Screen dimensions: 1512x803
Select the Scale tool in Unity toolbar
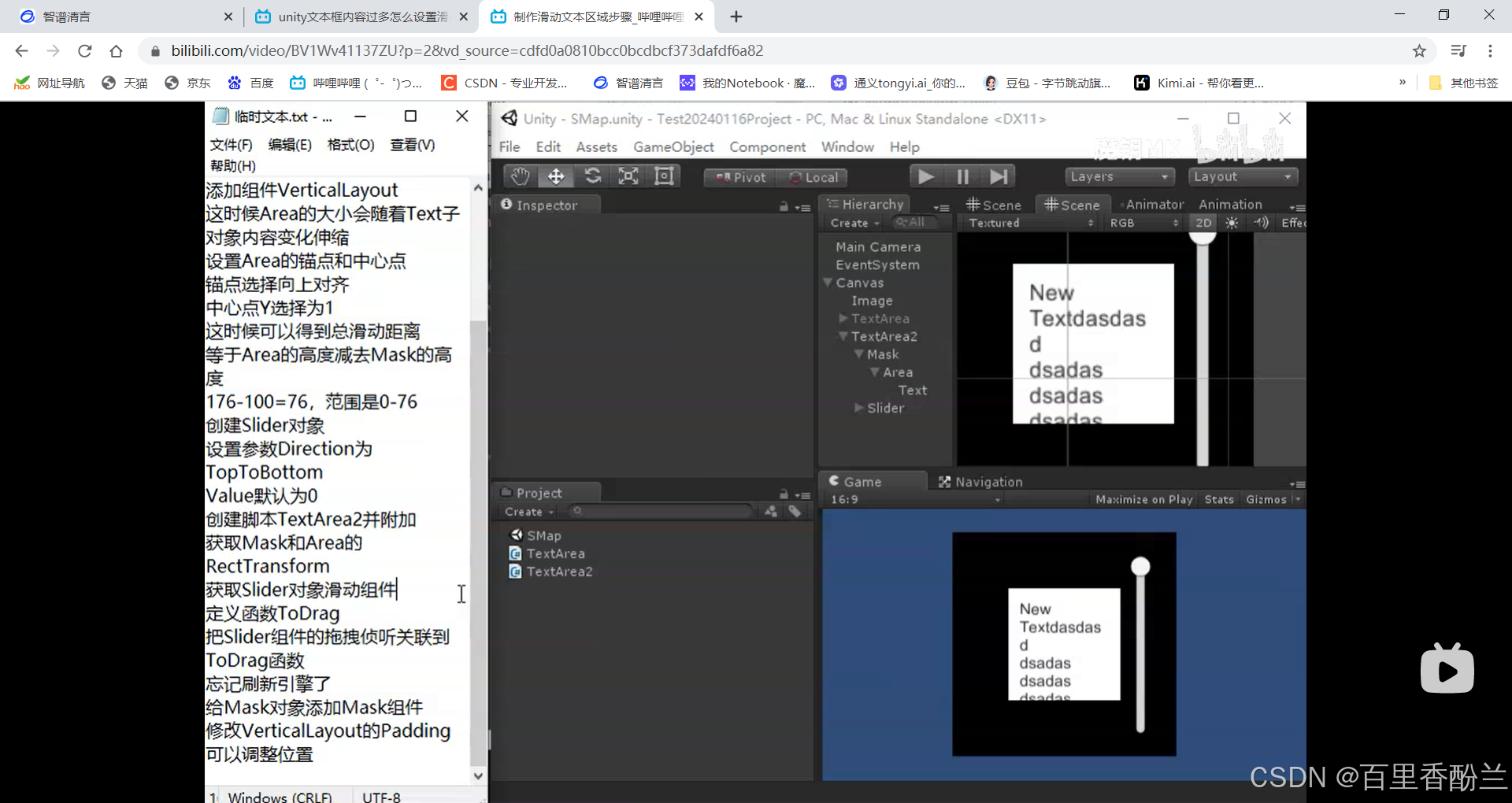628,176
